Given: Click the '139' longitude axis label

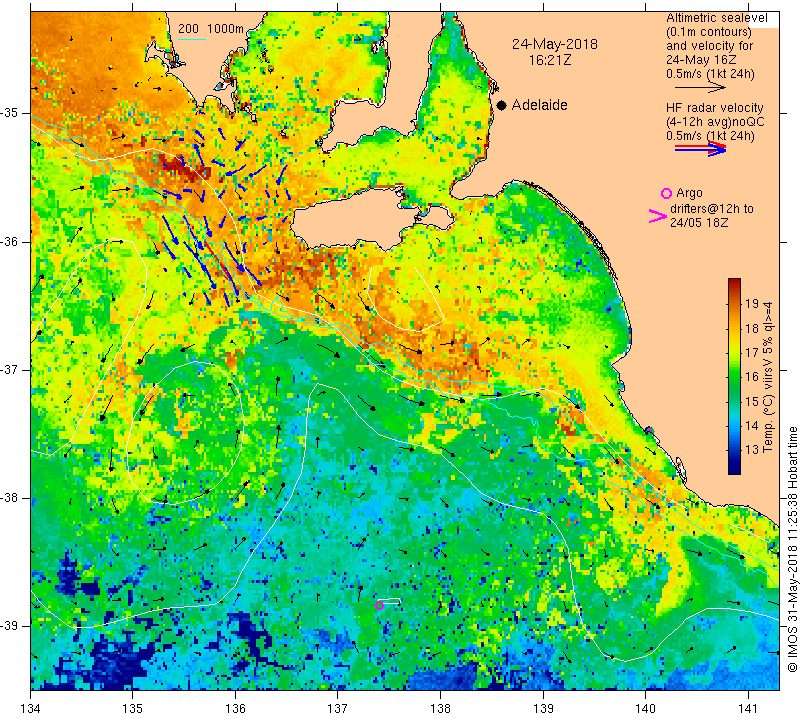Looking at the screenshot, I should tap(543, 709).
